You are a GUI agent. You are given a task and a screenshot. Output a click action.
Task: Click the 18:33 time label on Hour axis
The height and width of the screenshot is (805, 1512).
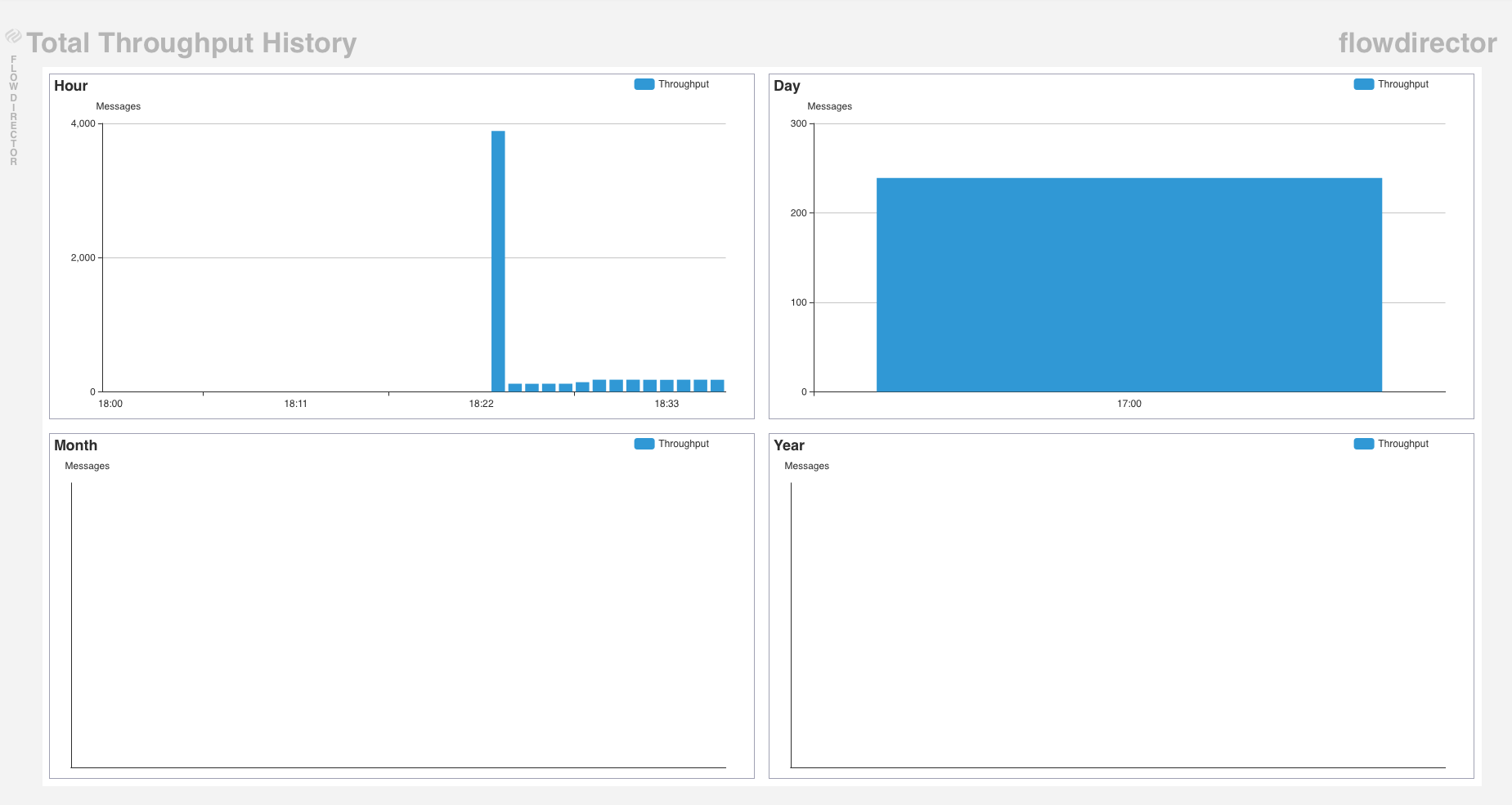(x=666, y=404)
